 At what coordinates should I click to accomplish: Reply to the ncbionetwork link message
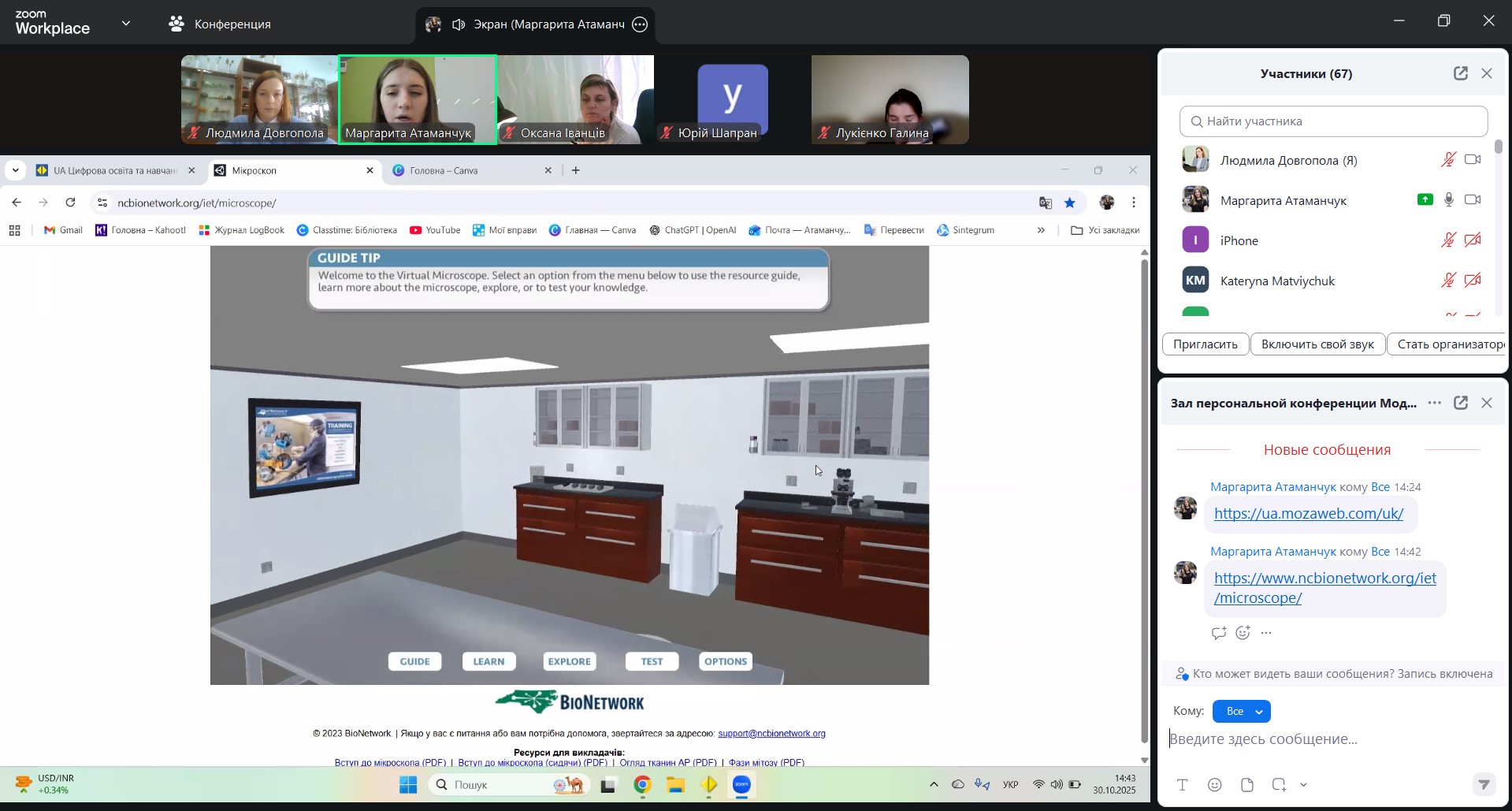point(1218,633)
